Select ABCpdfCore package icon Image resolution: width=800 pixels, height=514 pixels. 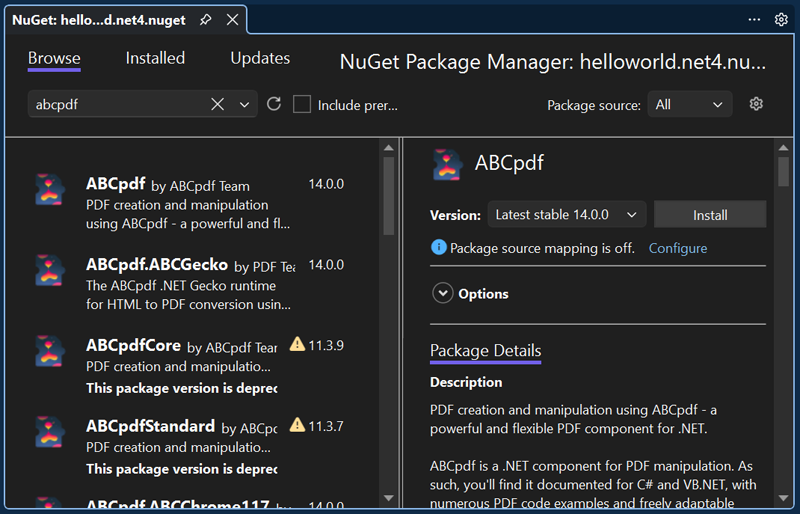49,351
